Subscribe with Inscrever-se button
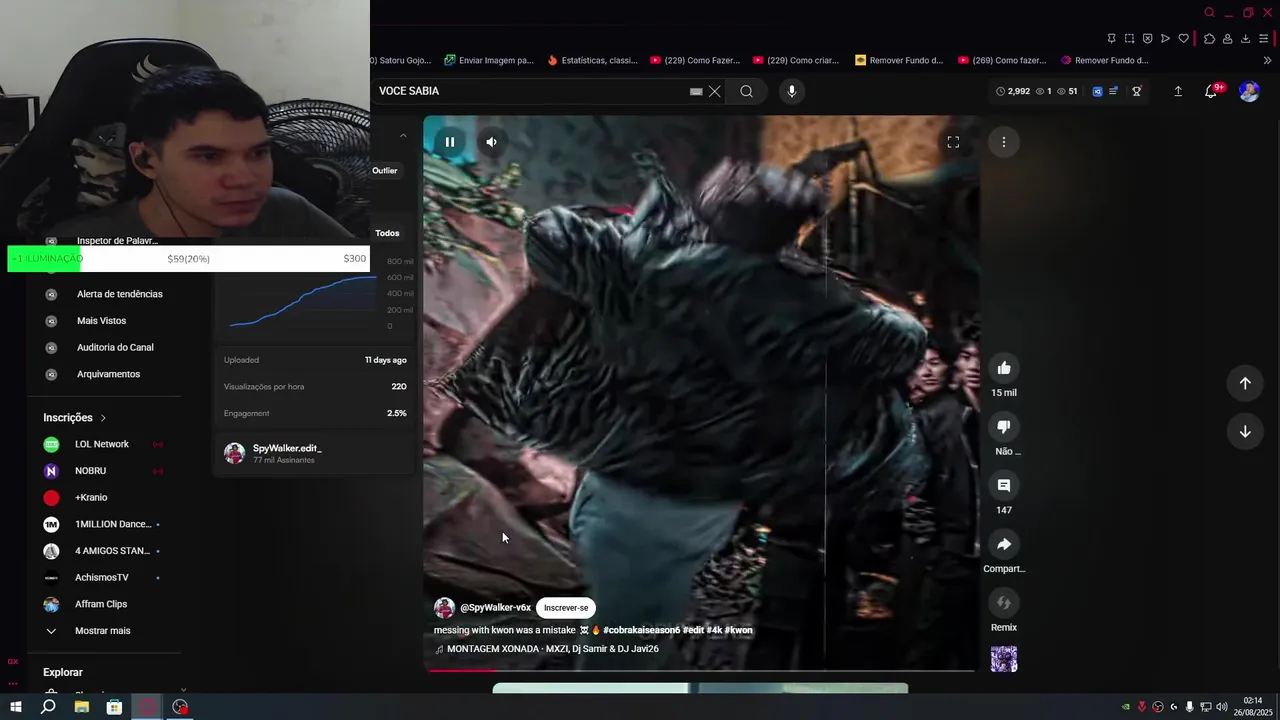The image size is (1280, 720). pyautogui.click(x=566, y=608)
